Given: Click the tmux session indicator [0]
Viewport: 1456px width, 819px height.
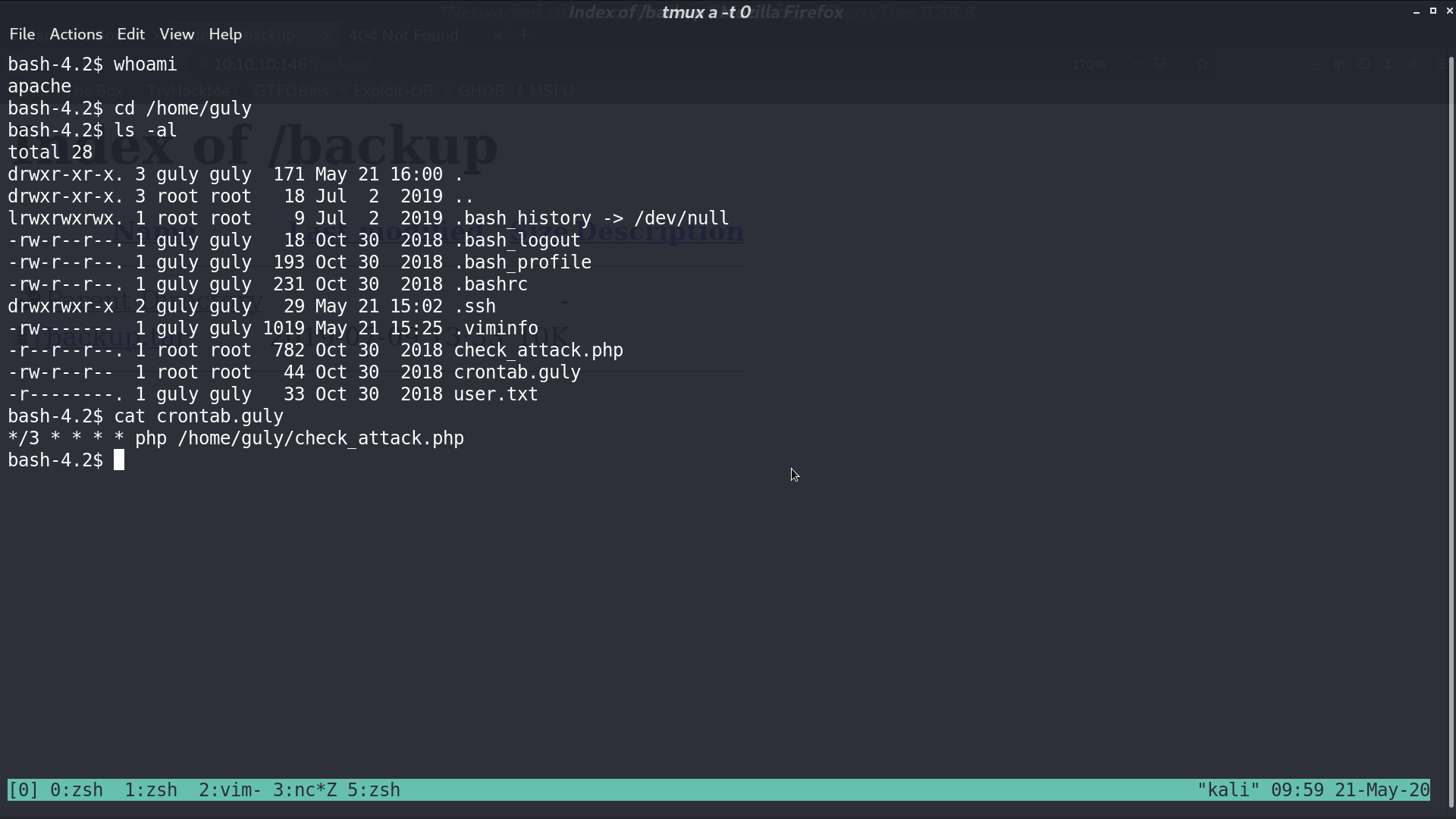Looking at the screenshot, I should point(24,790).
